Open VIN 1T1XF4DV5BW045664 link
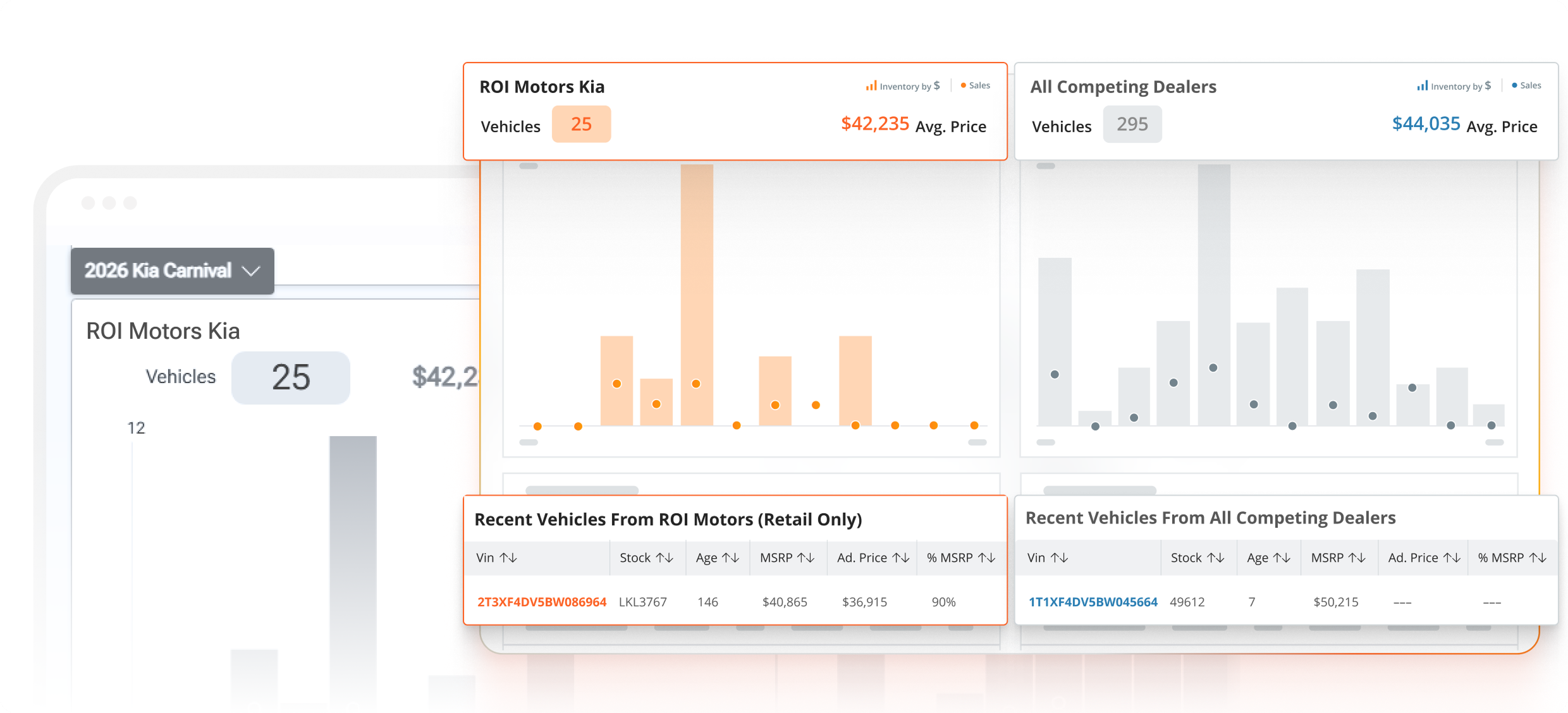 click(x=1093, y=602)
